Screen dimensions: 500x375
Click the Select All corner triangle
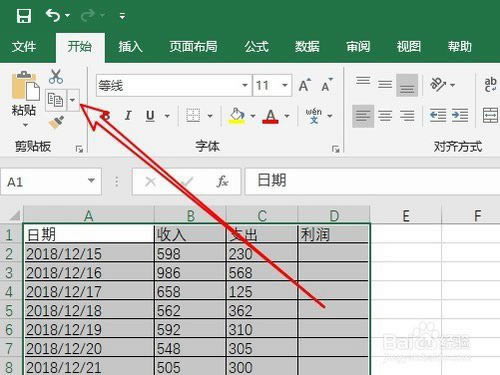(15, 216)
